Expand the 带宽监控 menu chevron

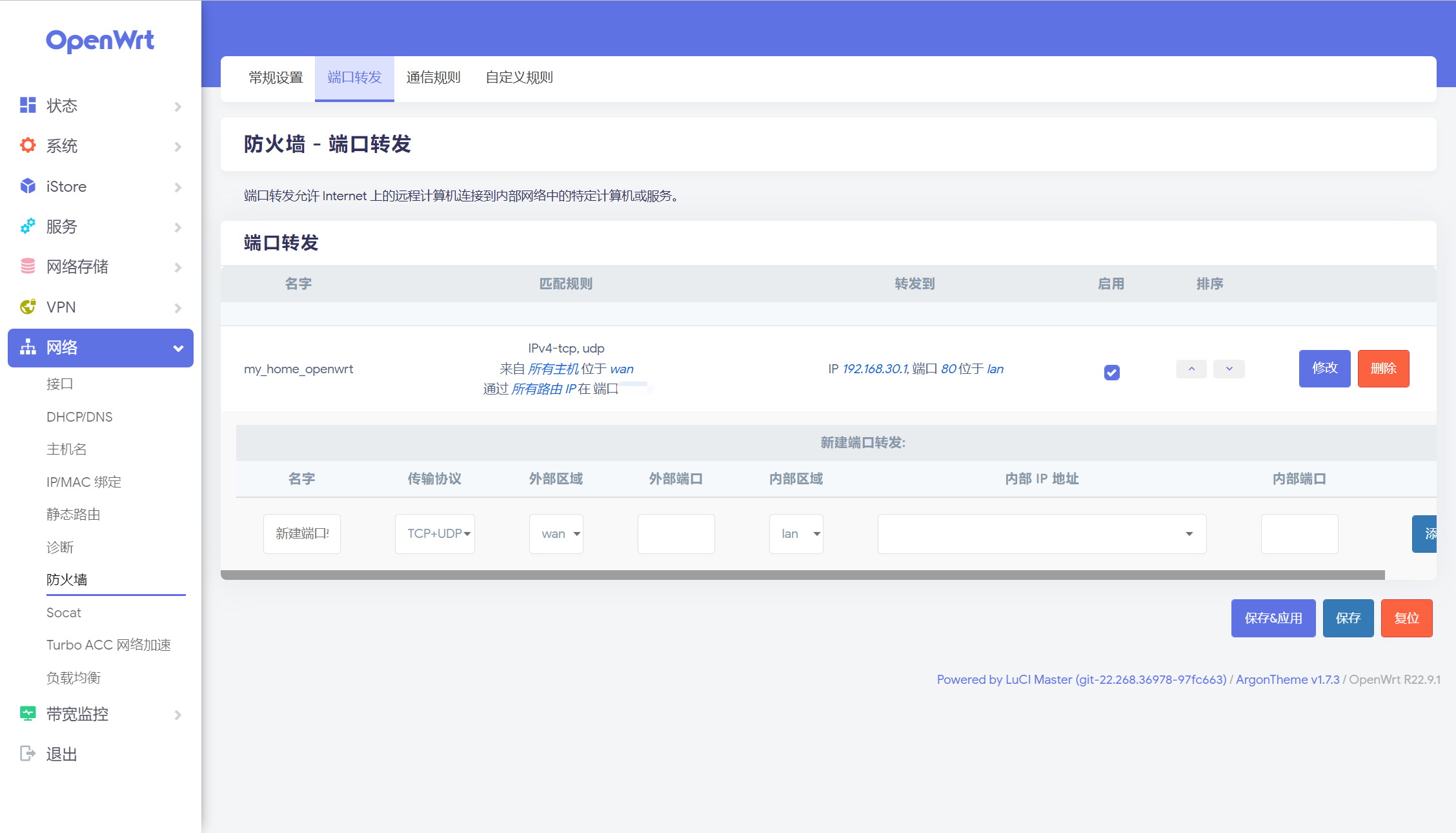(178, 715)
